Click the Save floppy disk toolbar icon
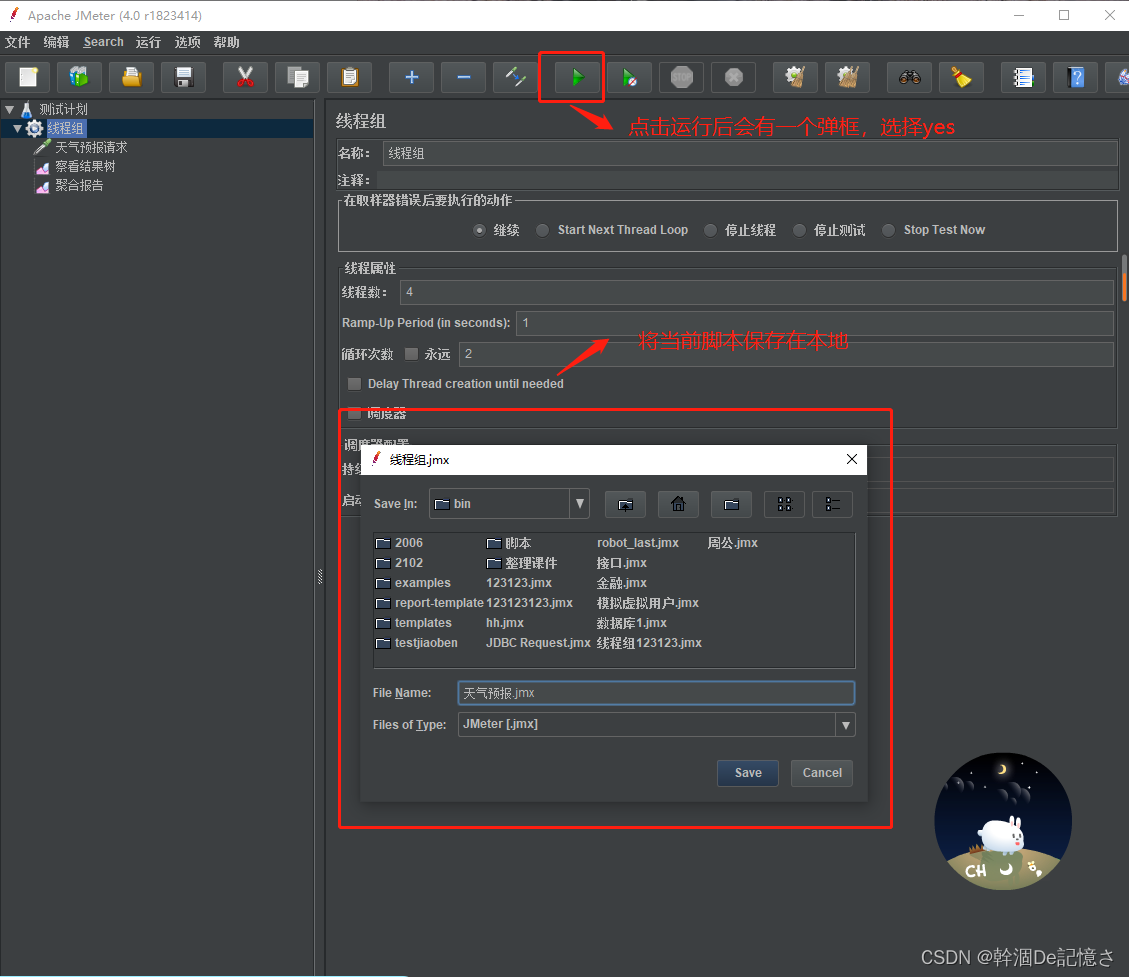The width and height of the screenshot is (1129, 977). point(184,77)
